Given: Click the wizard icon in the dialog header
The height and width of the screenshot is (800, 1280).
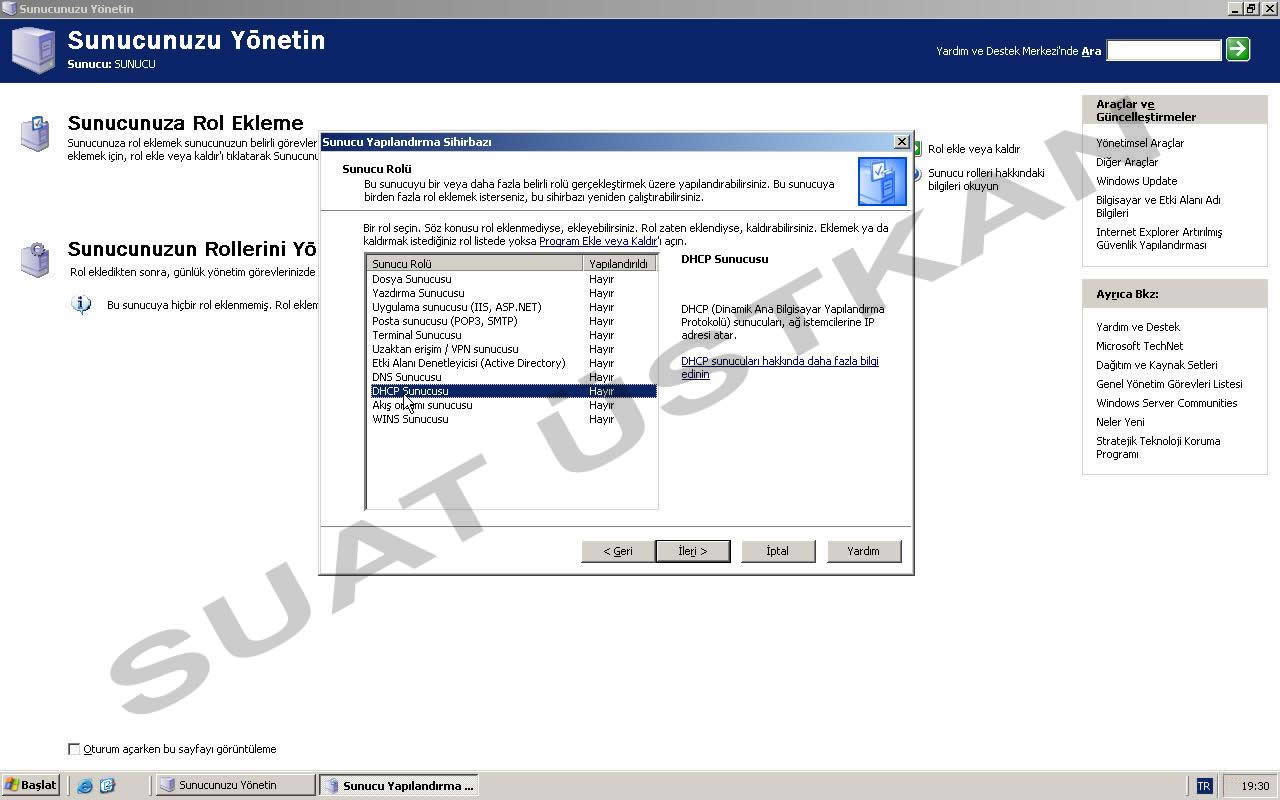Looking at the screenshot, I should point(882,181).
